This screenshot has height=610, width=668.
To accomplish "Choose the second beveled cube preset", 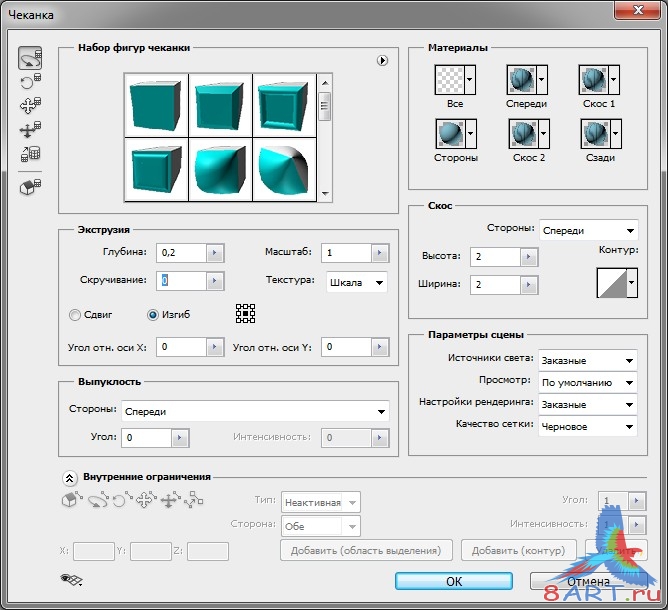I will pyautogui.click(x=220, y=105).
